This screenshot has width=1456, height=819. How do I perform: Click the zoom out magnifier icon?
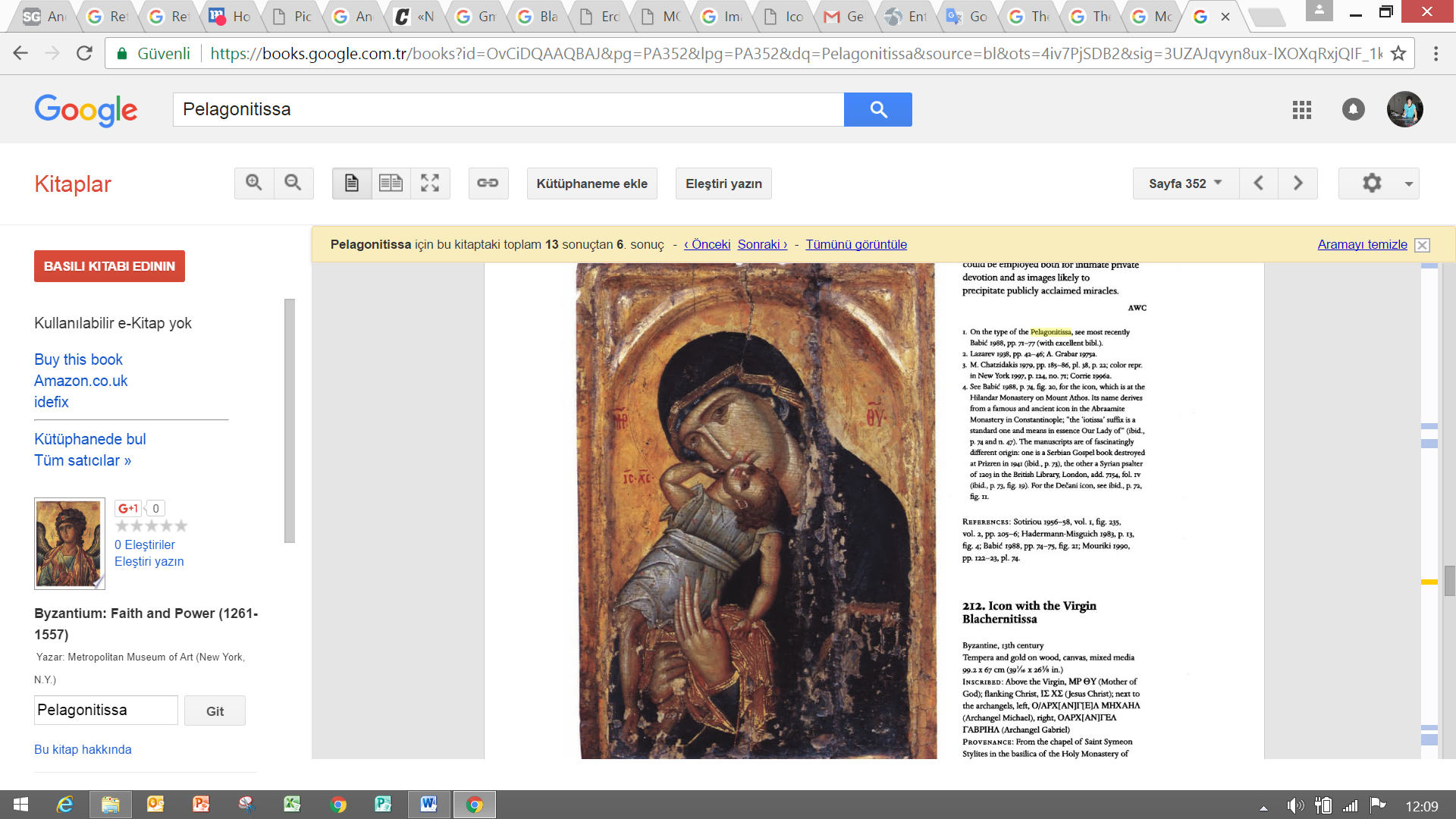pos(293,184)
